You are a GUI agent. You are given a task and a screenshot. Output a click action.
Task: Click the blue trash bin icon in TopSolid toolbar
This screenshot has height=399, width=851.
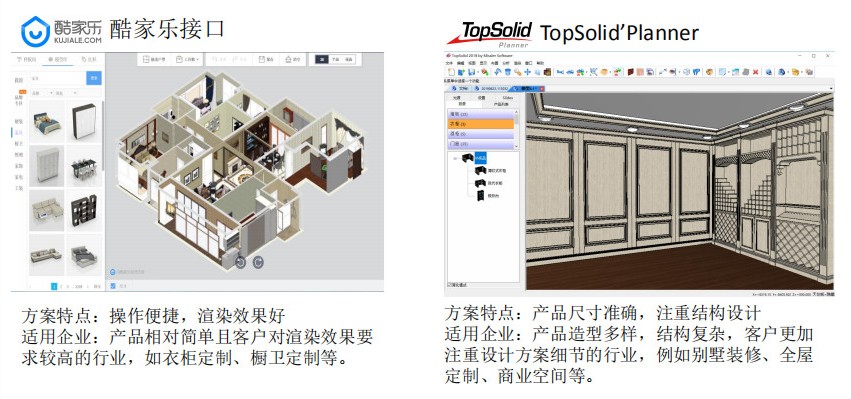(508, 72)
